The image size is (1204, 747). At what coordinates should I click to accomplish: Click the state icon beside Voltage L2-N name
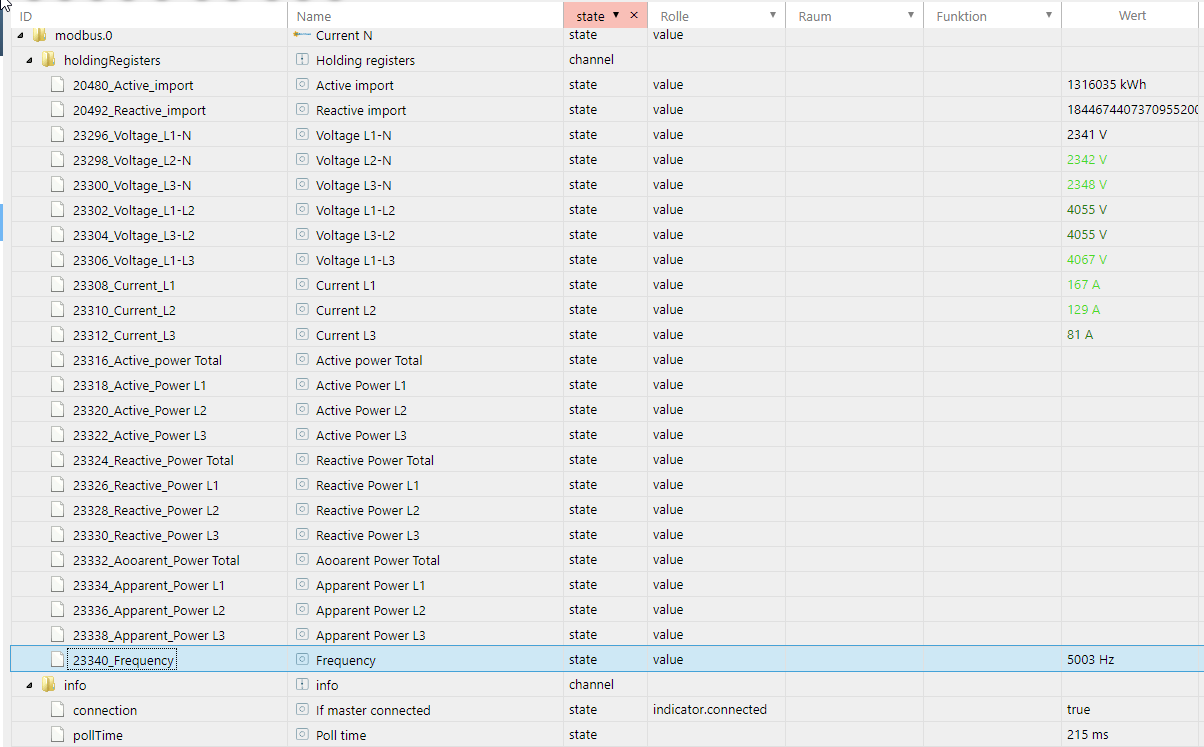click(302, 160)
